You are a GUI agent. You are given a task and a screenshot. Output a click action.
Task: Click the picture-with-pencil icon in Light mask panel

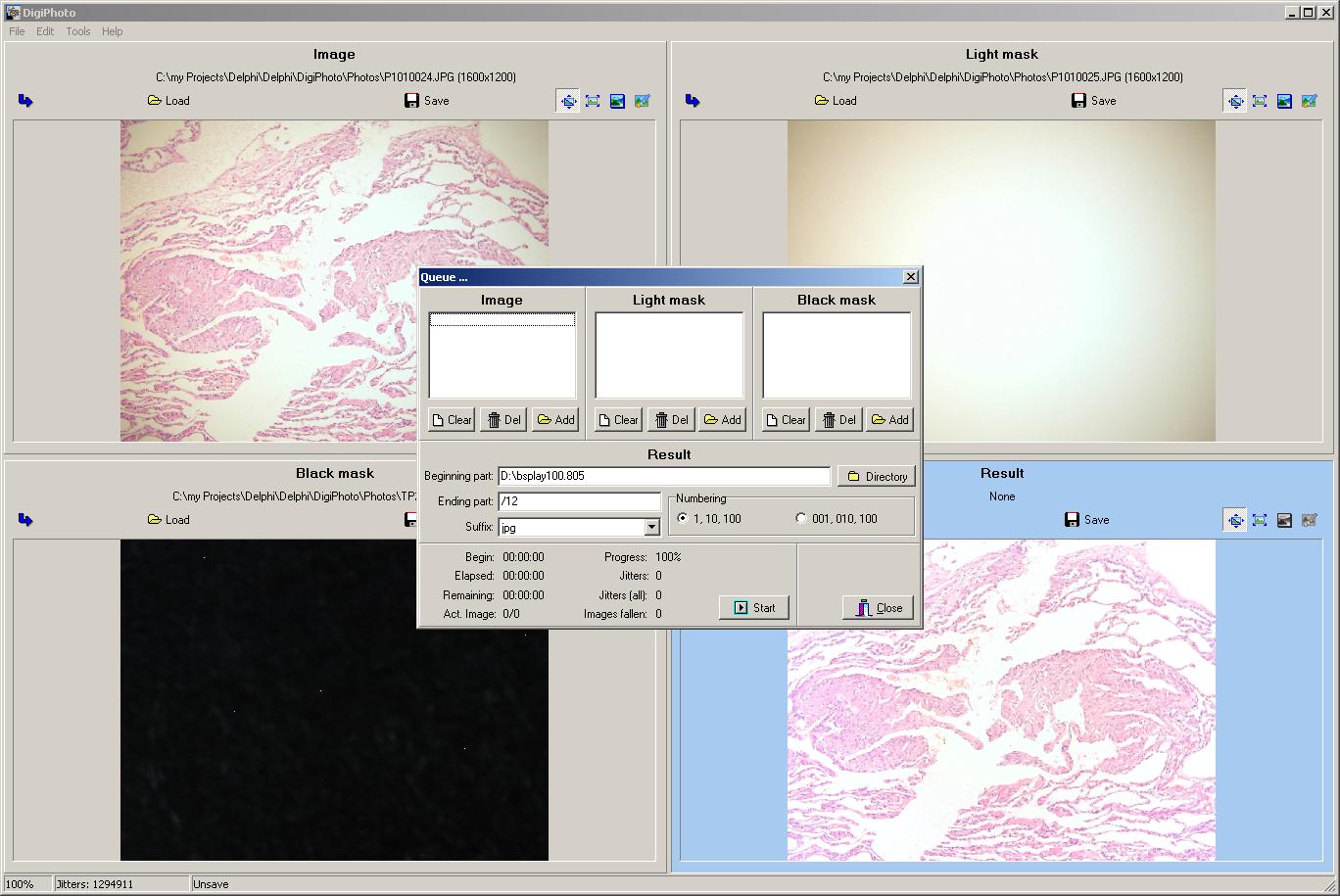pyautogui.click(x=1310, y=101)
